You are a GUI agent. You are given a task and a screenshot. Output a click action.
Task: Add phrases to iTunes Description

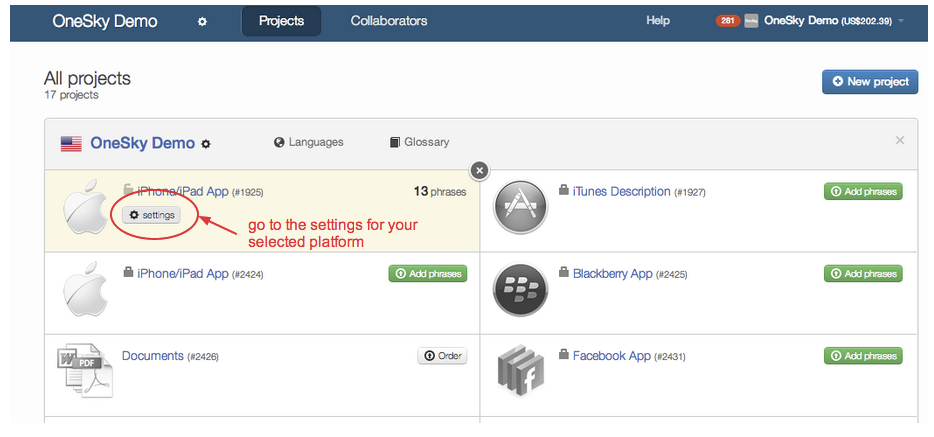pyautogui.click(x=863, y=192)
